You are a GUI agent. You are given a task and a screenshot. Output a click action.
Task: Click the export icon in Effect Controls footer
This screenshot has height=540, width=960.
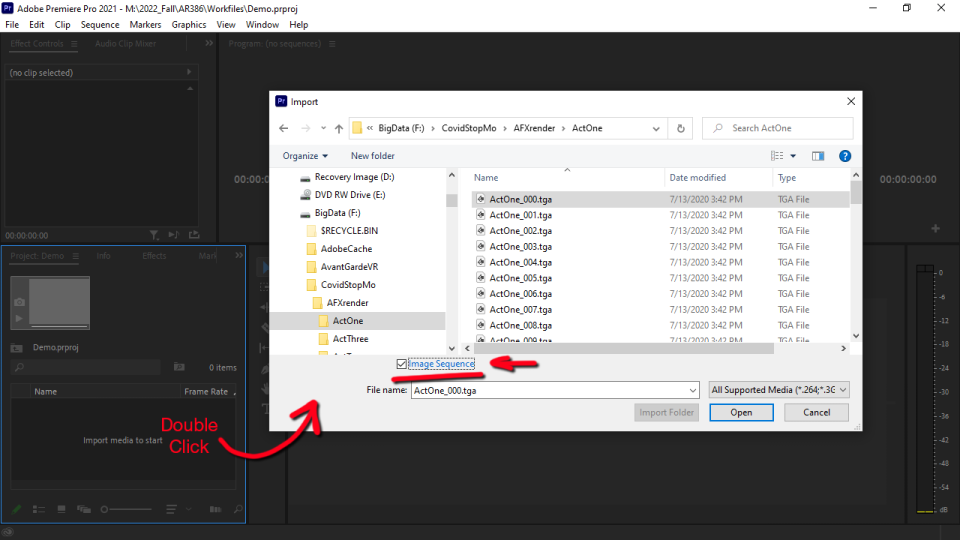pyautogui.click(x=194, y=235)
